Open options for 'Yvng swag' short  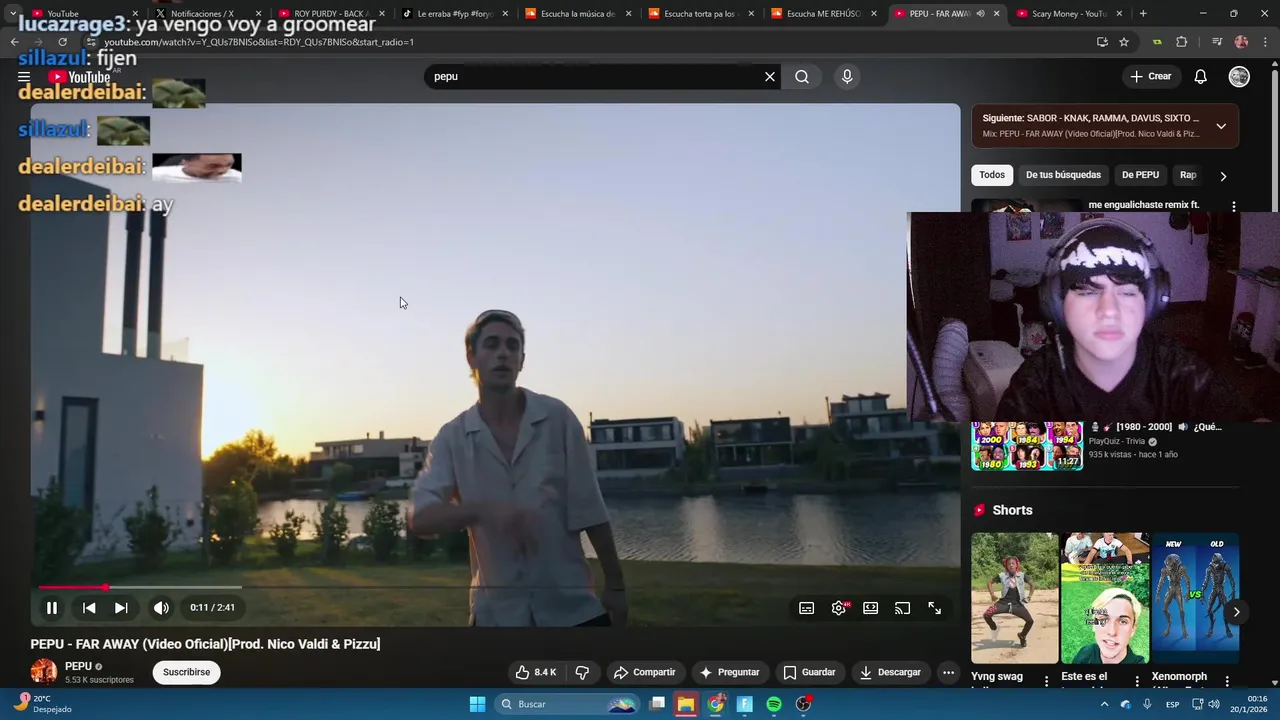(x=1047, y=681)
